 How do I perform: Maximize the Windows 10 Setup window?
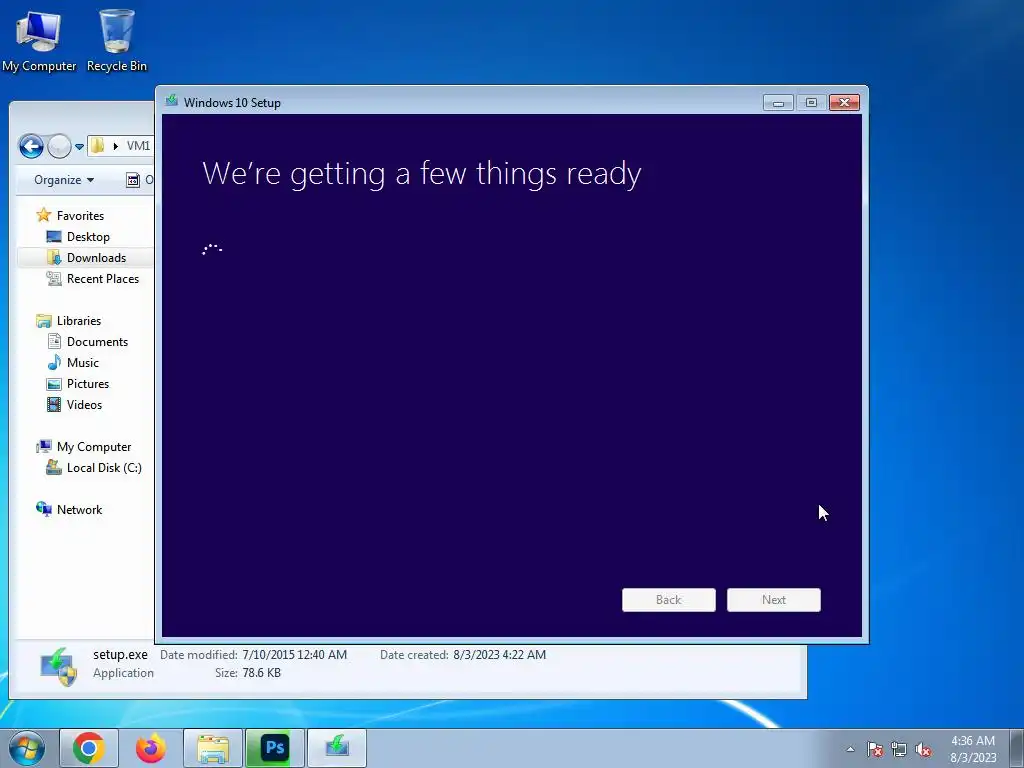811,103
